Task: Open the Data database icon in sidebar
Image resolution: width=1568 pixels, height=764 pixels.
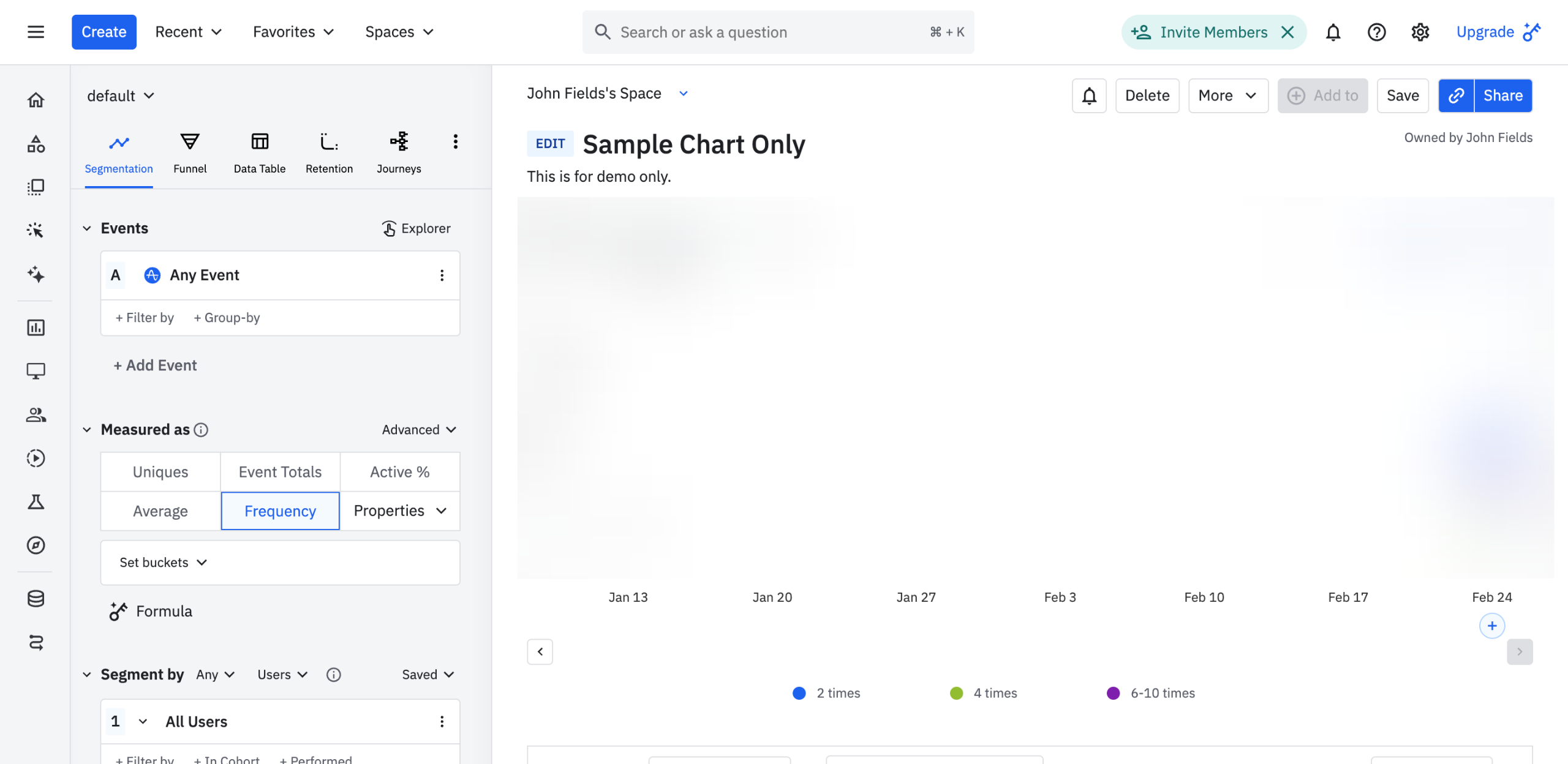Action: [x=36, y=598]
